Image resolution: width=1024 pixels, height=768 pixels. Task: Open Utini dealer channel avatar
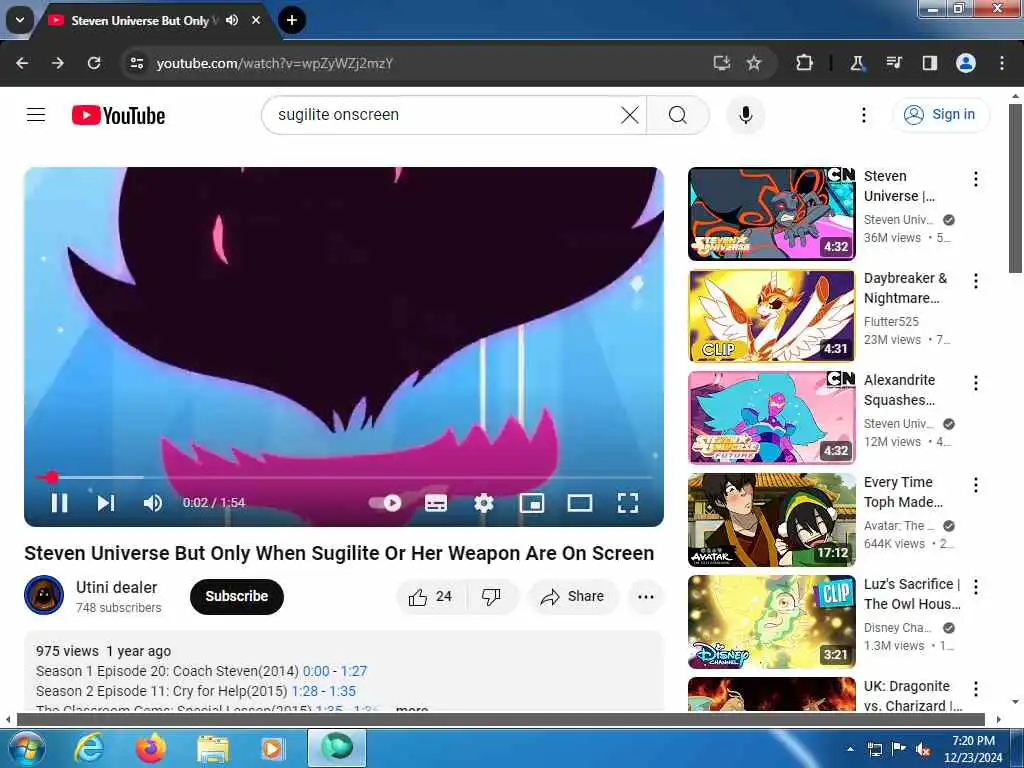coord(44,595)
